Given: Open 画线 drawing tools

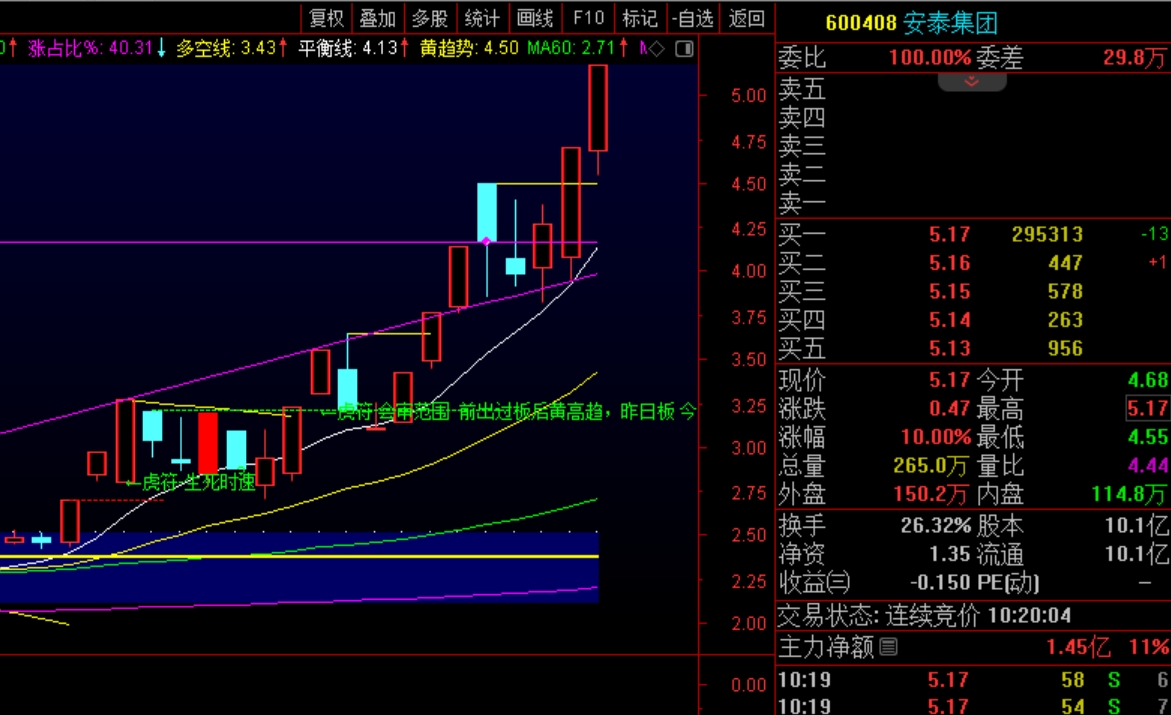Looking at the screenshot, I should 535,18.
